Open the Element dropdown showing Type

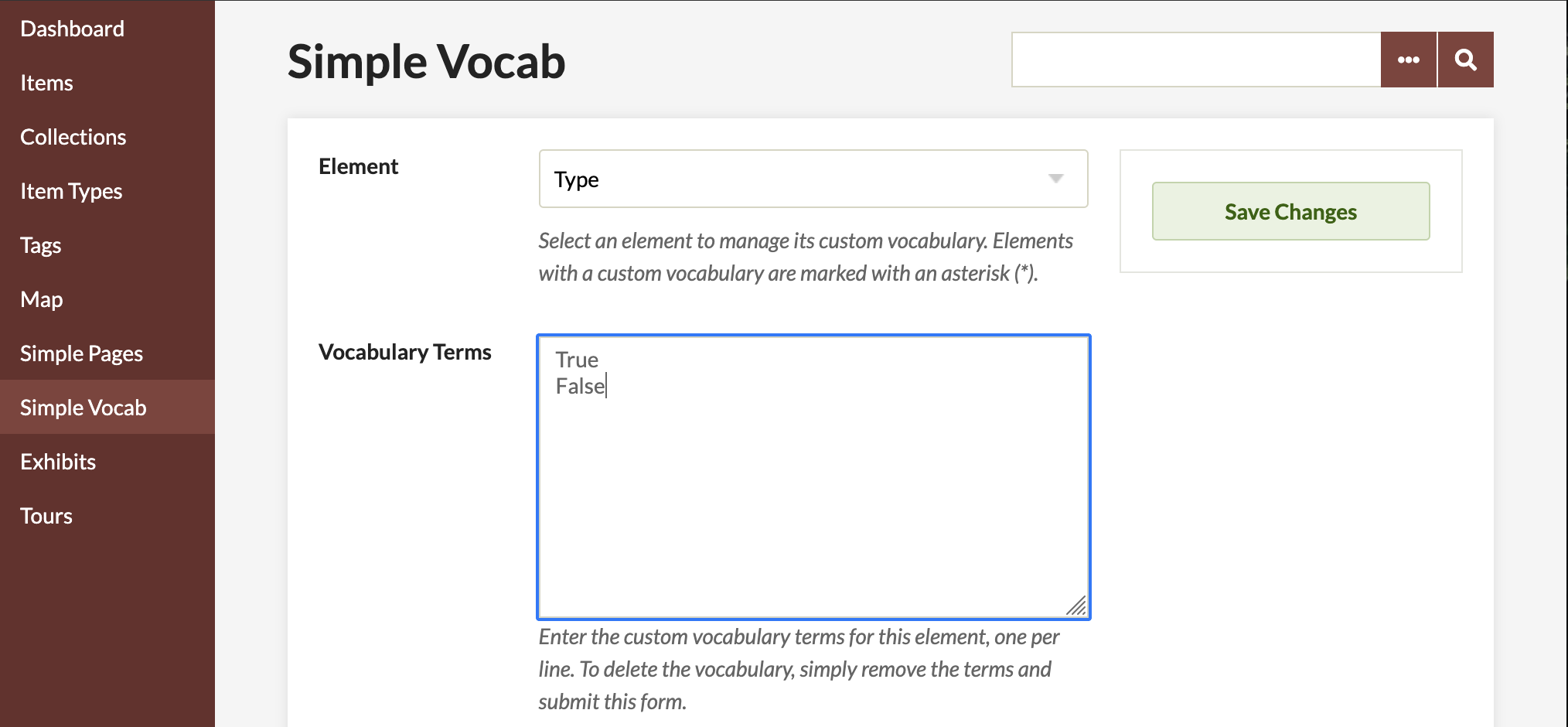tap(813, 179)
